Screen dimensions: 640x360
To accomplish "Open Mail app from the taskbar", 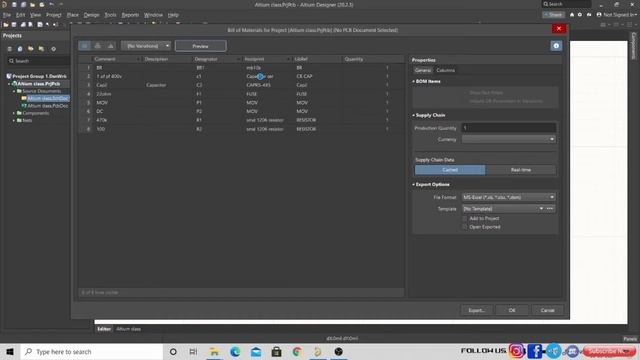I will [256, 351].
